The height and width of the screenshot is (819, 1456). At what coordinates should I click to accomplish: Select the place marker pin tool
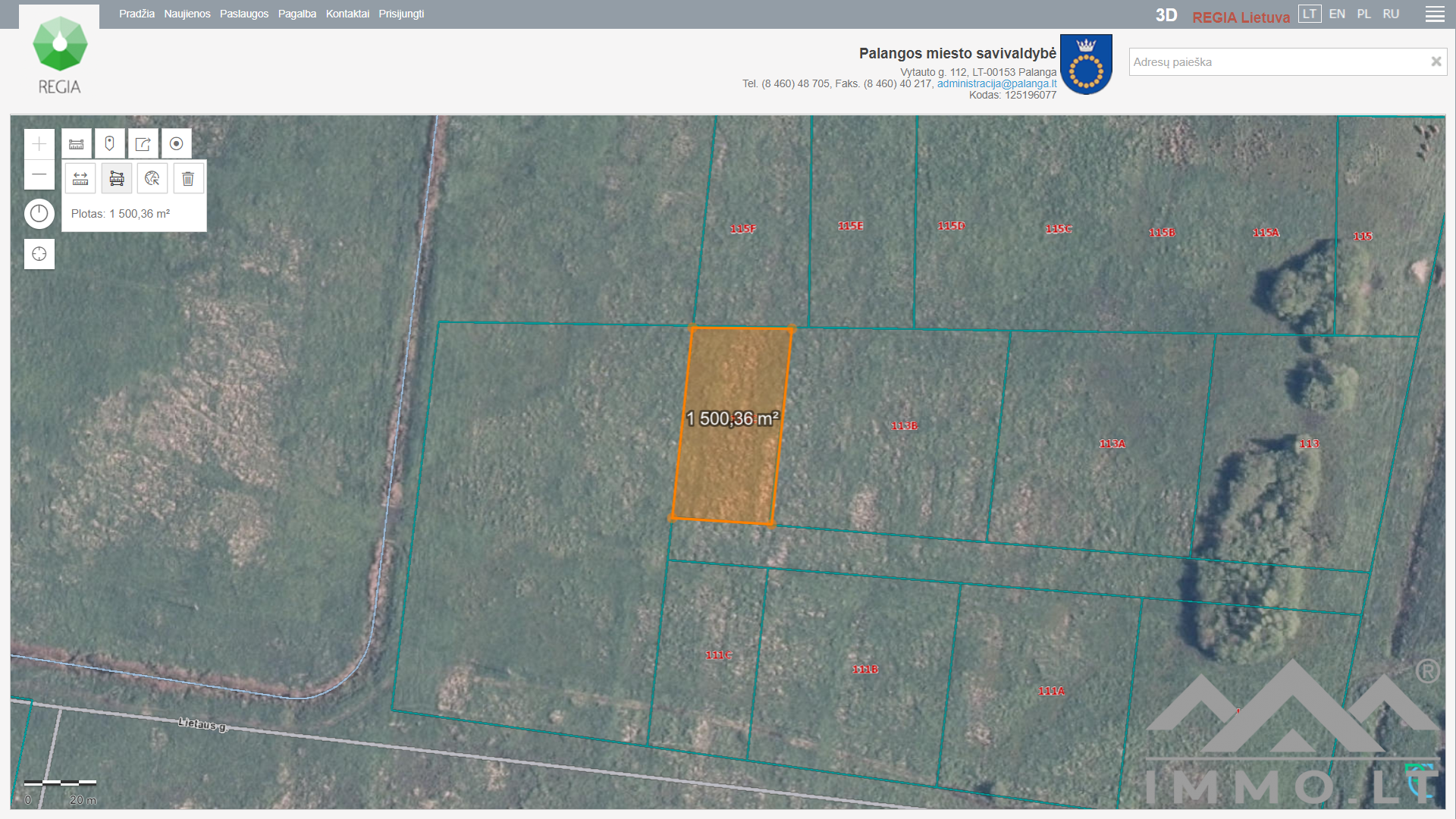110,143
